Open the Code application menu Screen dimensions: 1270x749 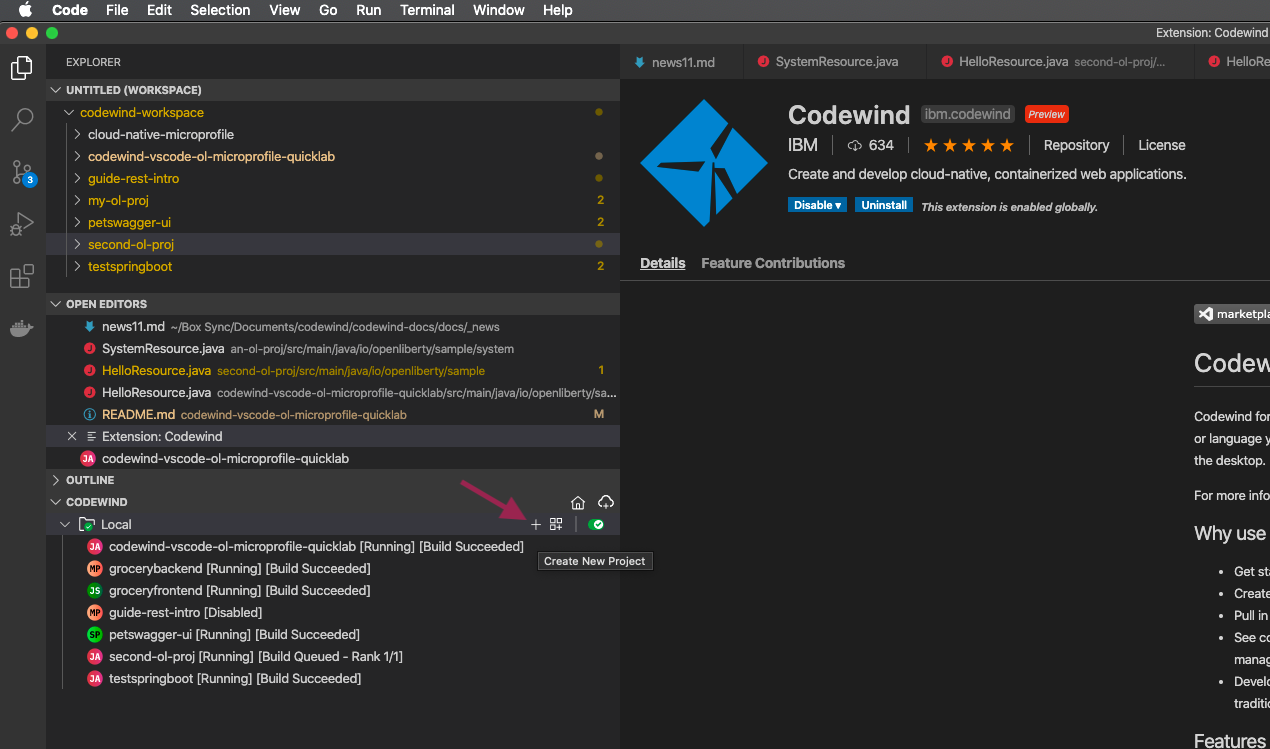click(70, 10)
